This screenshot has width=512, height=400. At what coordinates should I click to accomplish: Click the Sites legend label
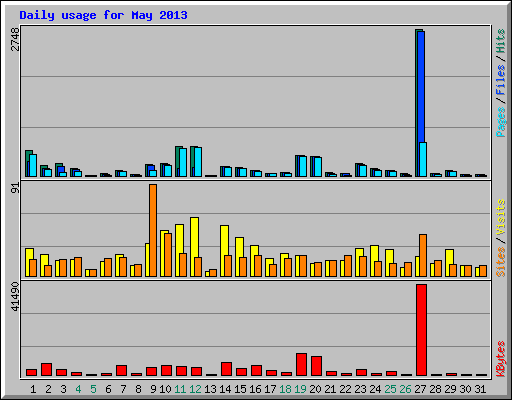click(501, 262)
